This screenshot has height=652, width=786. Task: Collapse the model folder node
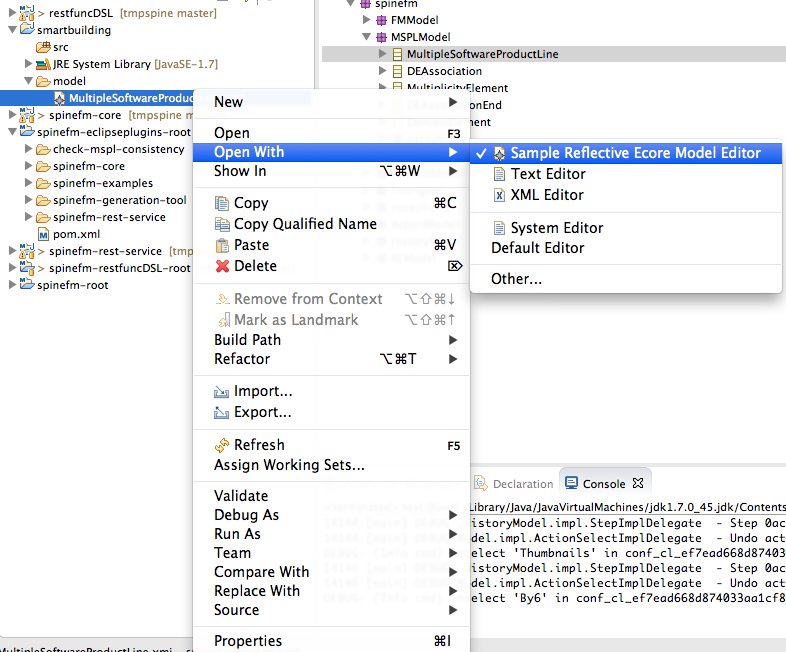(29, 81)
